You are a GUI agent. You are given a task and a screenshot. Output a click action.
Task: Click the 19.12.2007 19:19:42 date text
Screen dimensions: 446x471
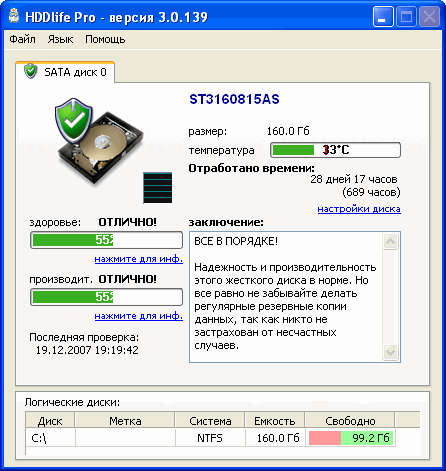coord(87,350)
